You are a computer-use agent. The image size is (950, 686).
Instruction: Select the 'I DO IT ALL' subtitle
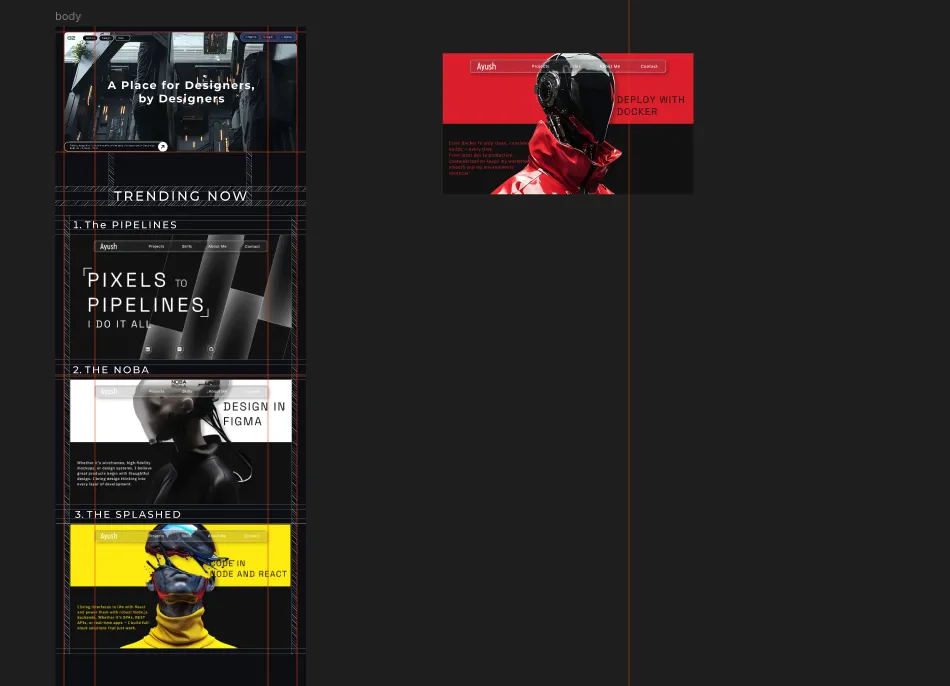click(119, 324)
